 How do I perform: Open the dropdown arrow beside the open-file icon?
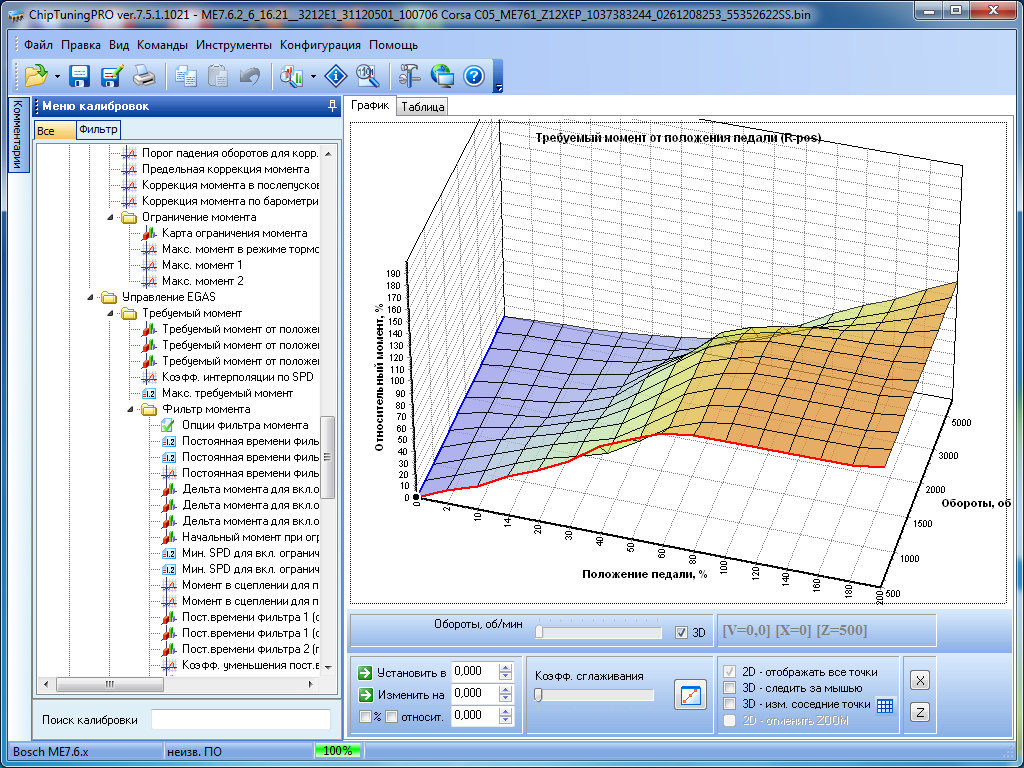tap(57, 76)
